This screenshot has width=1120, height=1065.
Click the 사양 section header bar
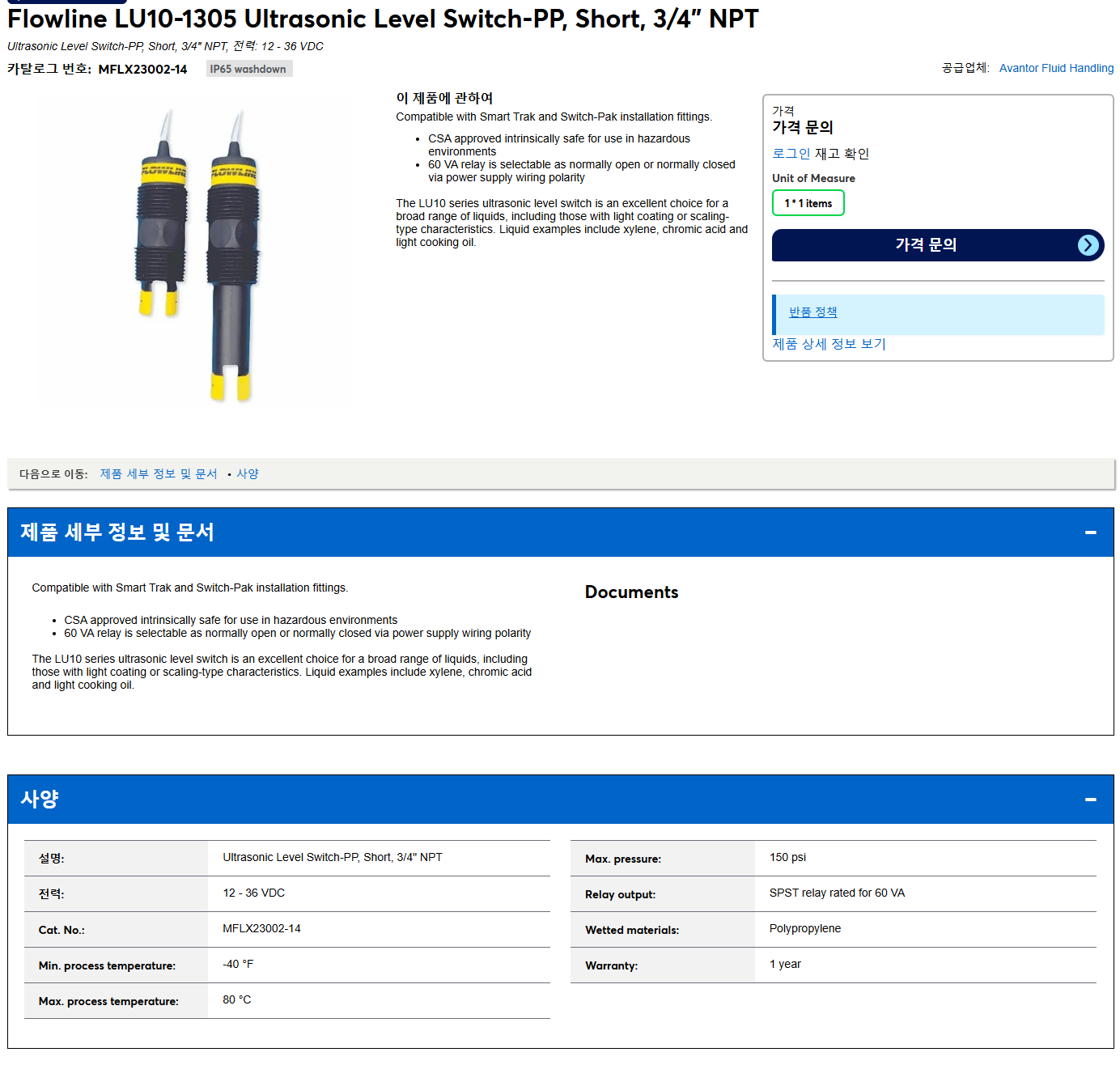[560, 800]
